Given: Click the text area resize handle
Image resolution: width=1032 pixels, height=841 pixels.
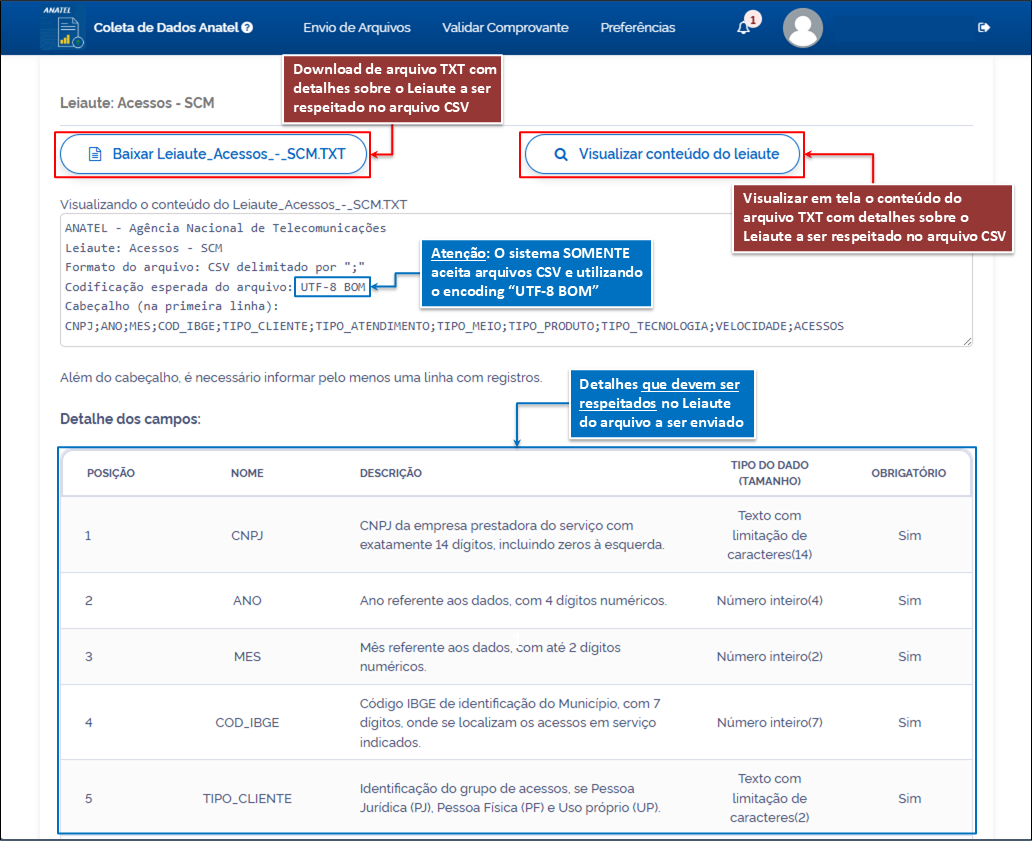Looking at the screenshot, I should coord(967,341).
